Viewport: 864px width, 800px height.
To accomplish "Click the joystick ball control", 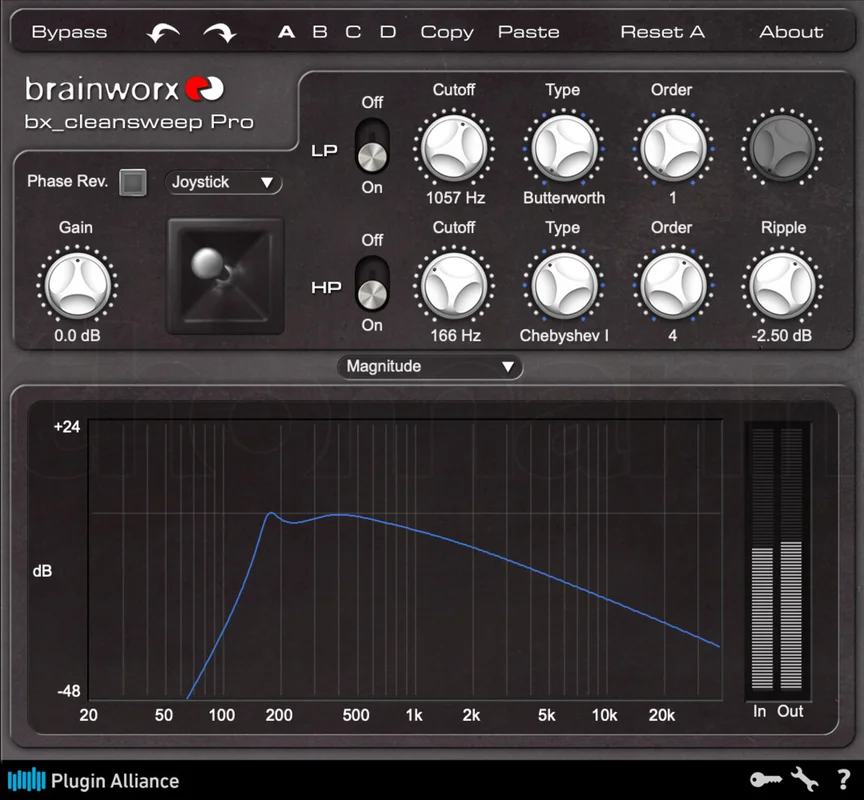I will pos(207,263).
